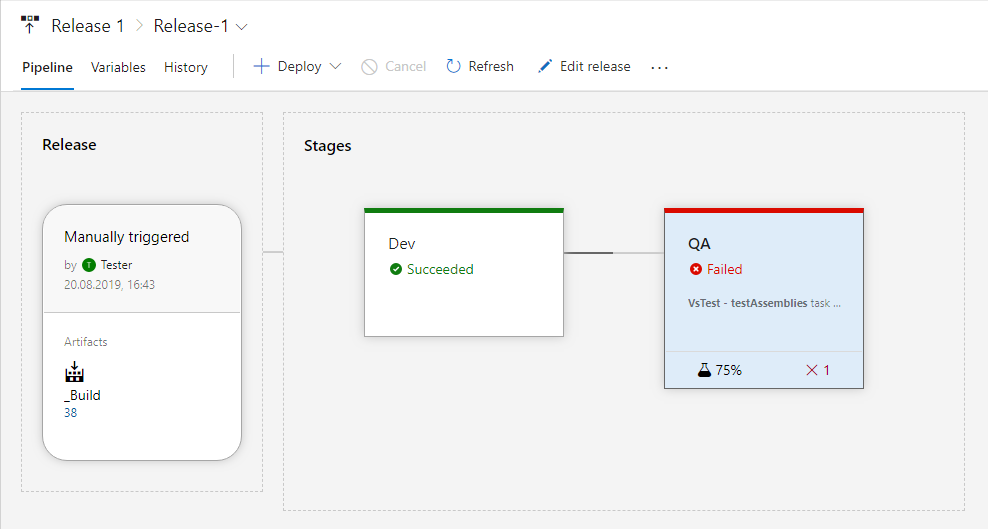Click the pencil icon for Edit release
The width and height of the screenshot is (988, 529).
(x=545, y=67)
